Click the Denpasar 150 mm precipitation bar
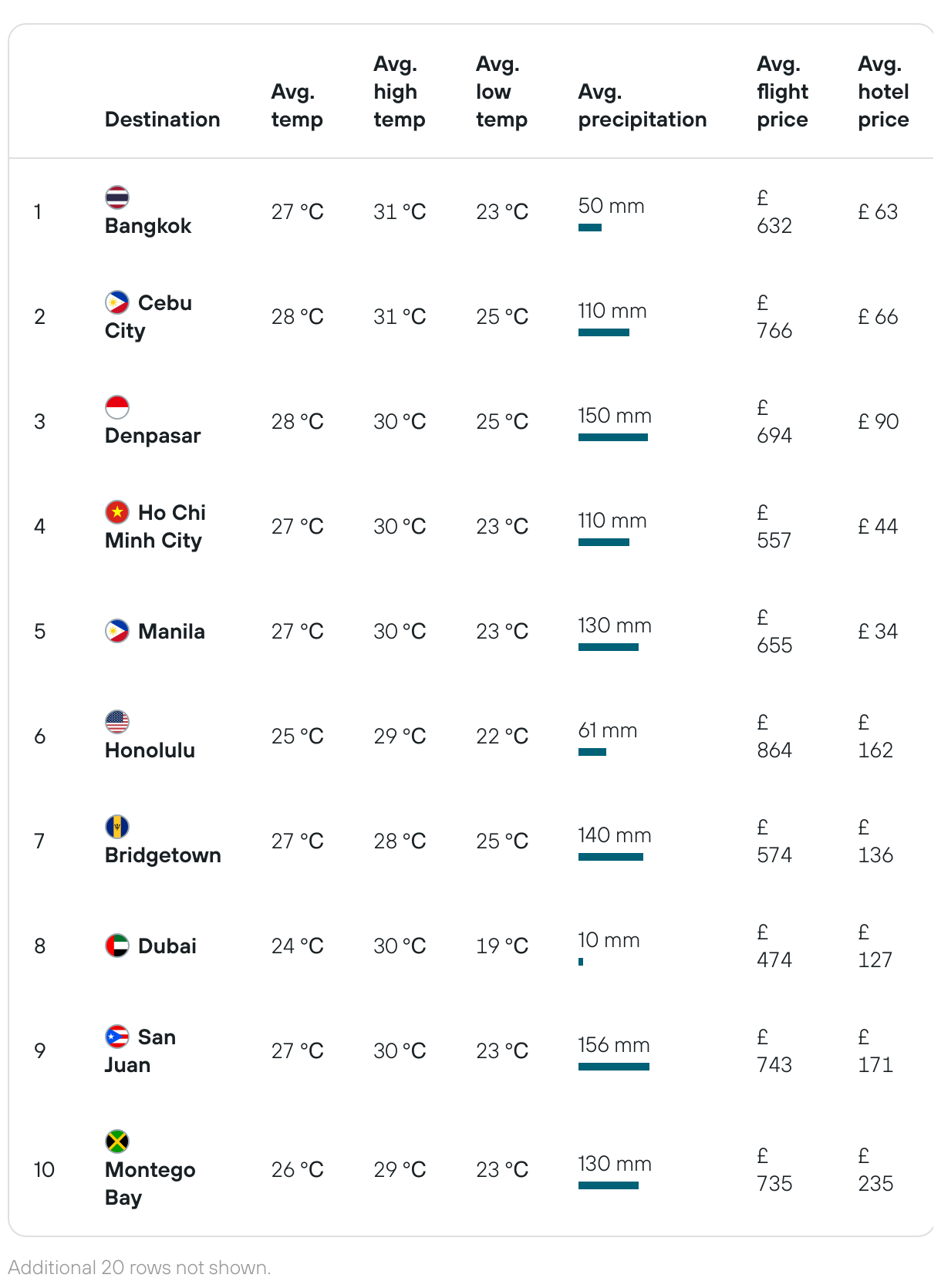Image resolution: width=941 pixels, height=1288 pixels. point(613,437)
